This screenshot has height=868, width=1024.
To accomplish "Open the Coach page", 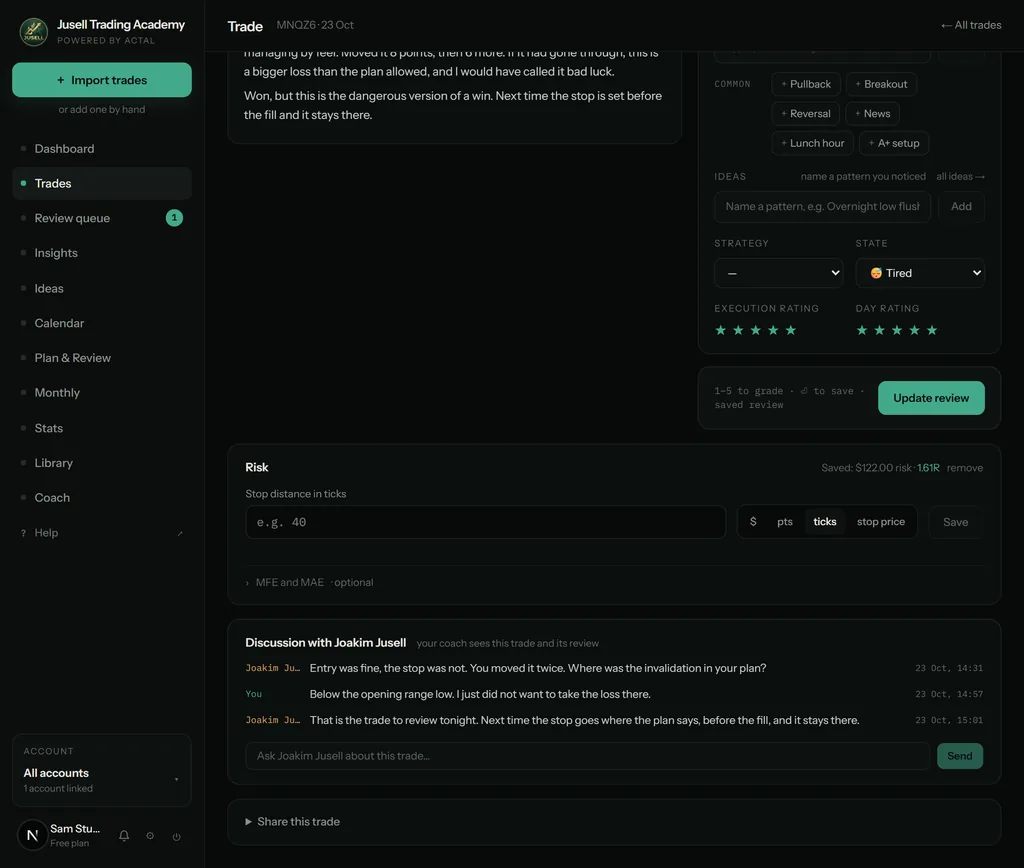I will pyautogui.click(x=102, y=498).
